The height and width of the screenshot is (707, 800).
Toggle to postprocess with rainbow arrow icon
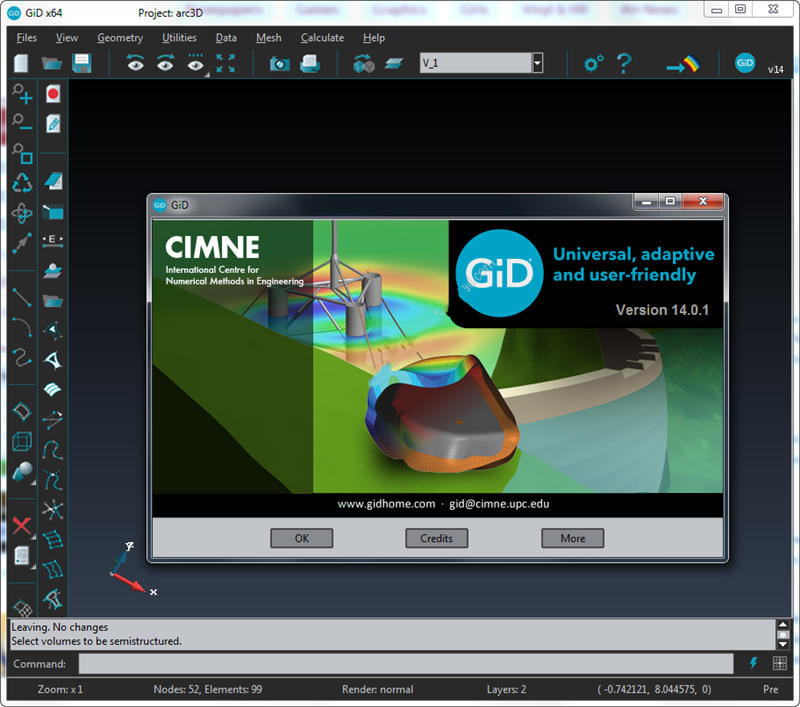pos(683,65)
